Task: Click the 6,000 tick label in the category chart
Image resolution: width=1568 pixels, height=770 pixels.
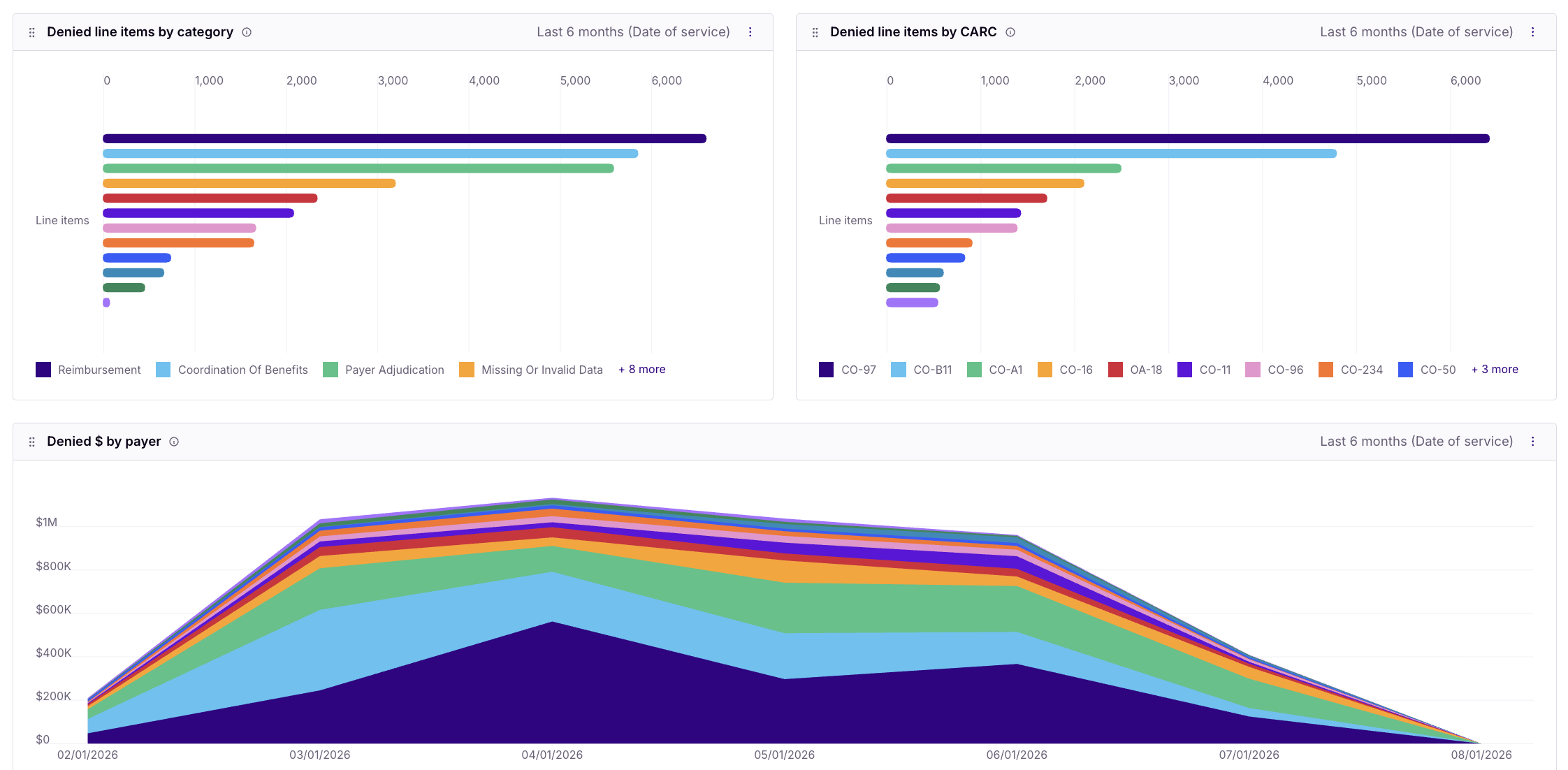Action: point(667,80)
